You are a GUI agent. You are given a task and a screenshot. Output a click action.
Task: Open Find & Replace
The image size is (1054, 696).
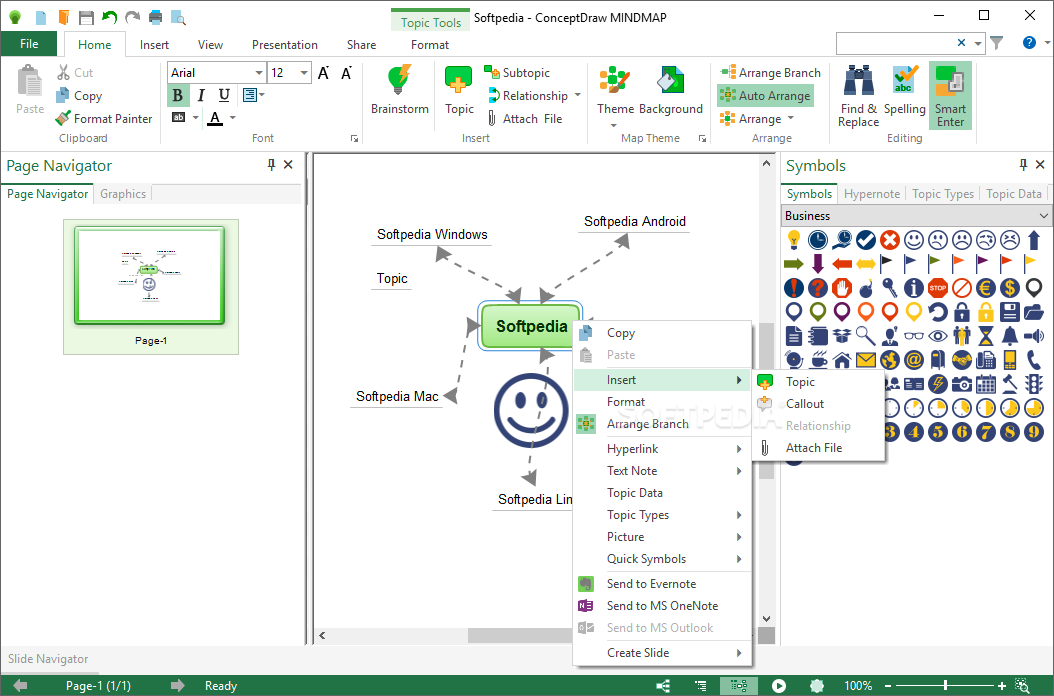click(x=858, y=96)
